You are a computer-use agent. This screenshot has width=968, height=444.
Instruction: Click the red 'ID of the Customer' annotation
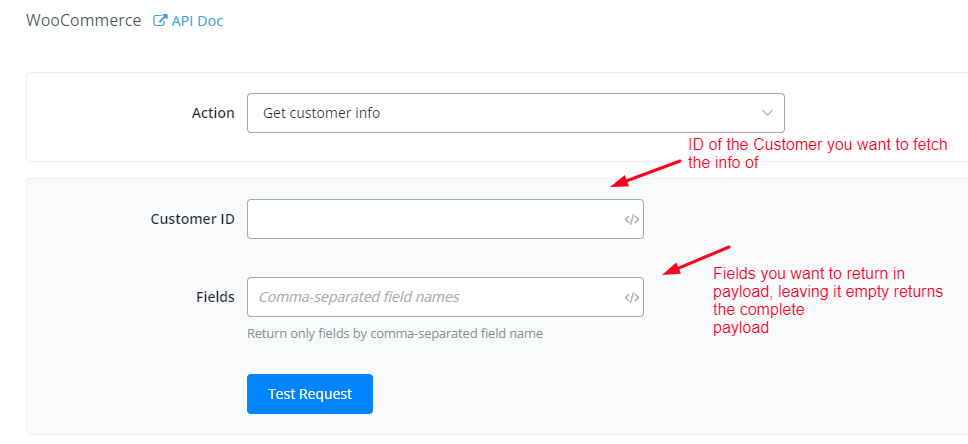[817, 154]
